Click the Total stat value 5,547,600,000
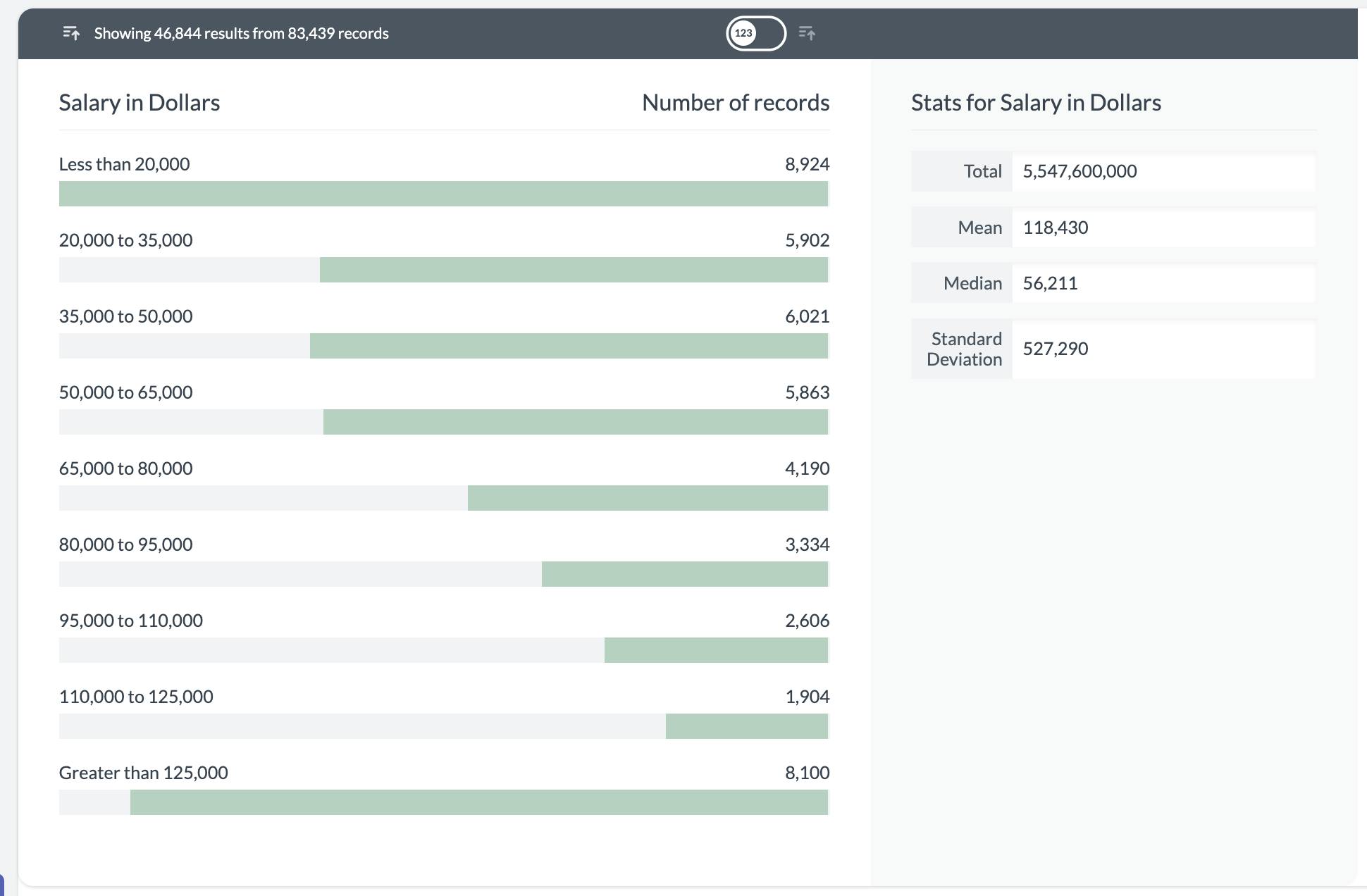 [x=1080, y=170]
